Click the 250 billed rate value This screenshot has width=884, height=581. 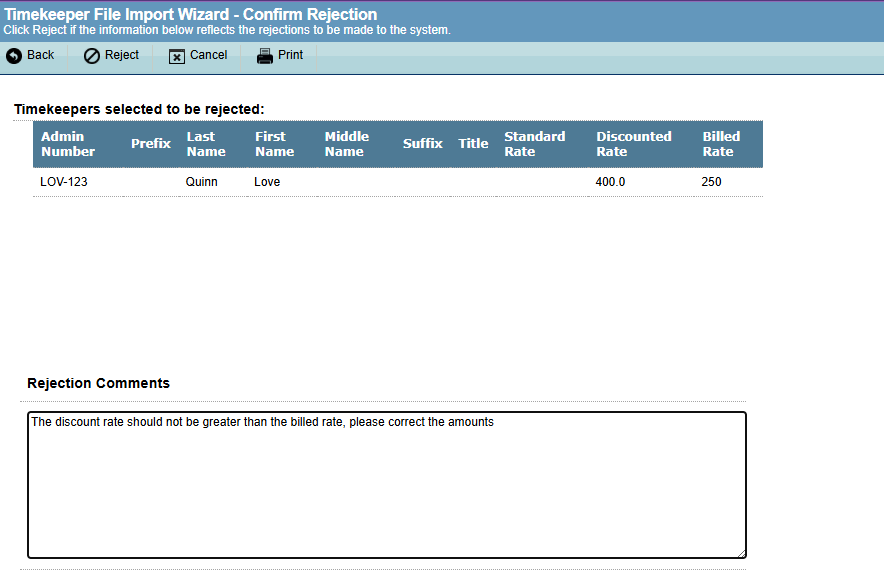pos(711,182)
